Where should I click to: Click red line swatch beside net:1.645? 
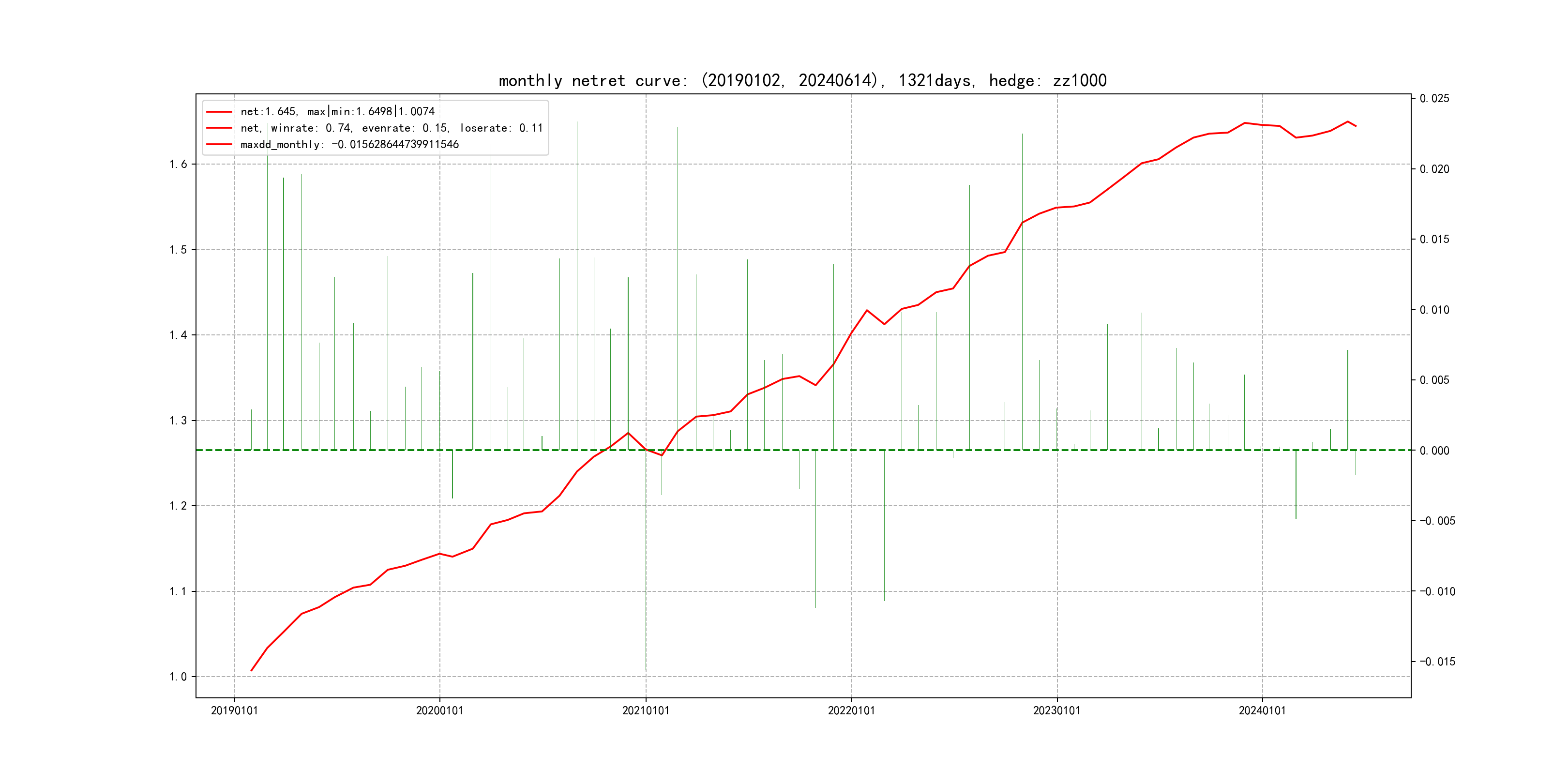[219, 111]
